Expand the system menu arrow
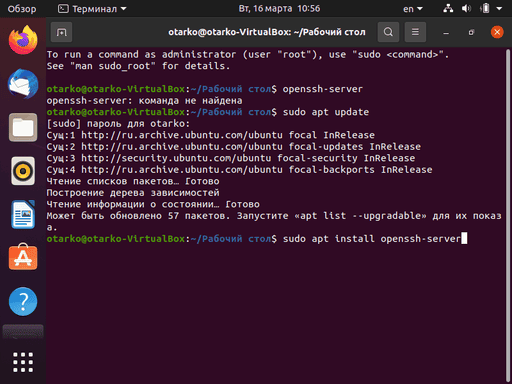512x384 pixels. pos(499,9)
